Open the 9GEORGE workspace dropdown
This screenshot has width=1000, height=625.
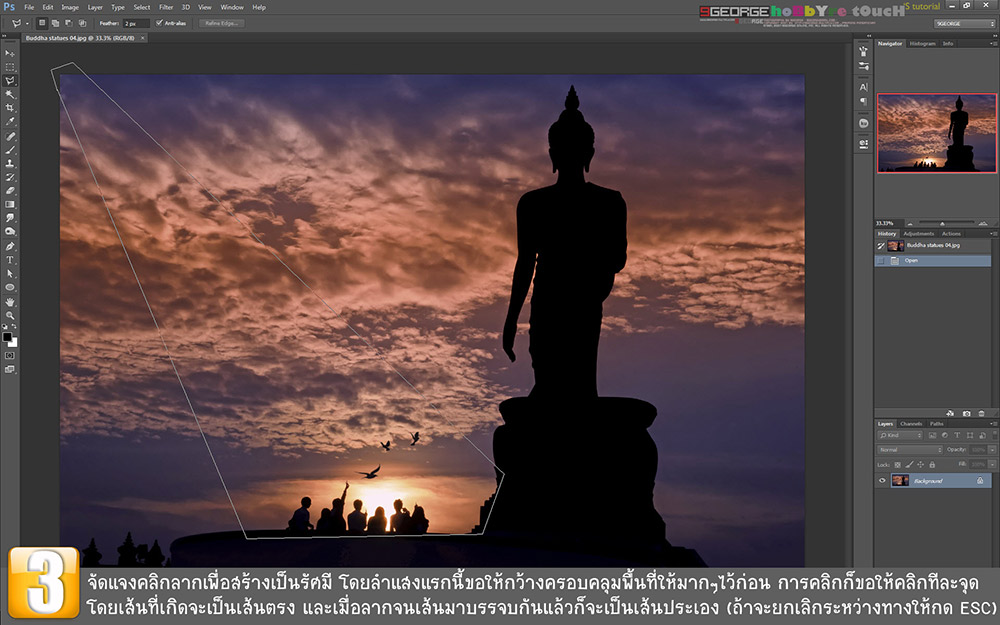click(964, 24)
